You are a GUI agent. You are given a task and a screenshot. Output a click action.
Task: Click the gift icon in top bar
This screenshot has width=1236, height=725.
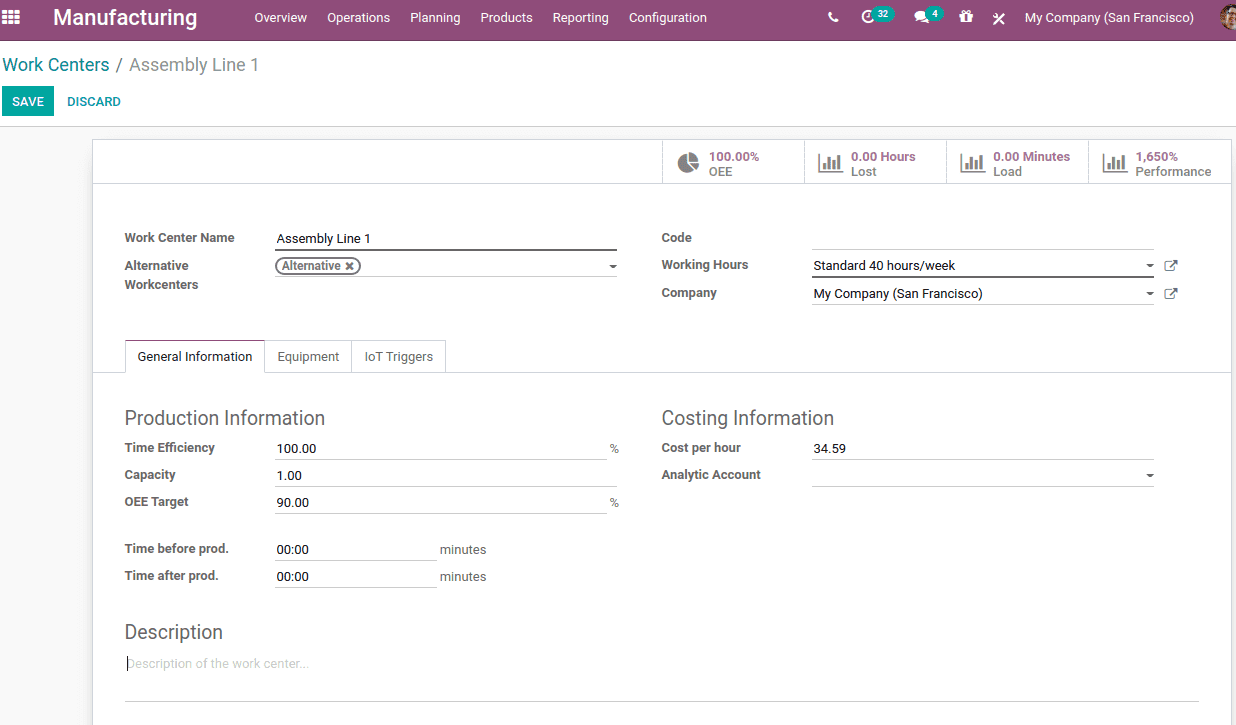[965, 17]
